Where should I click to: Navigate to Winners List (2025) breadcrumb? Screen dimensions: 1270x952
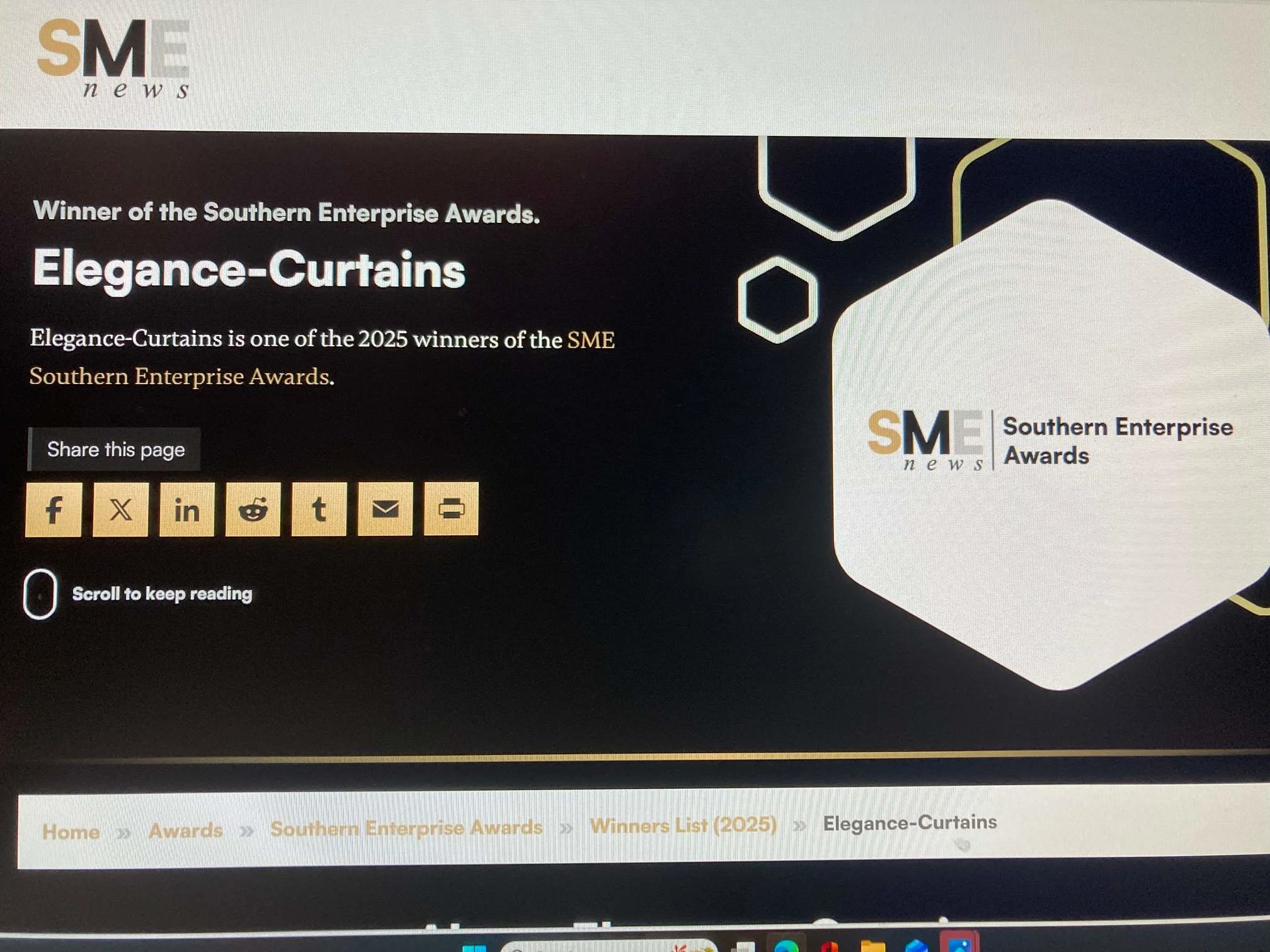[x=683, y=825]
